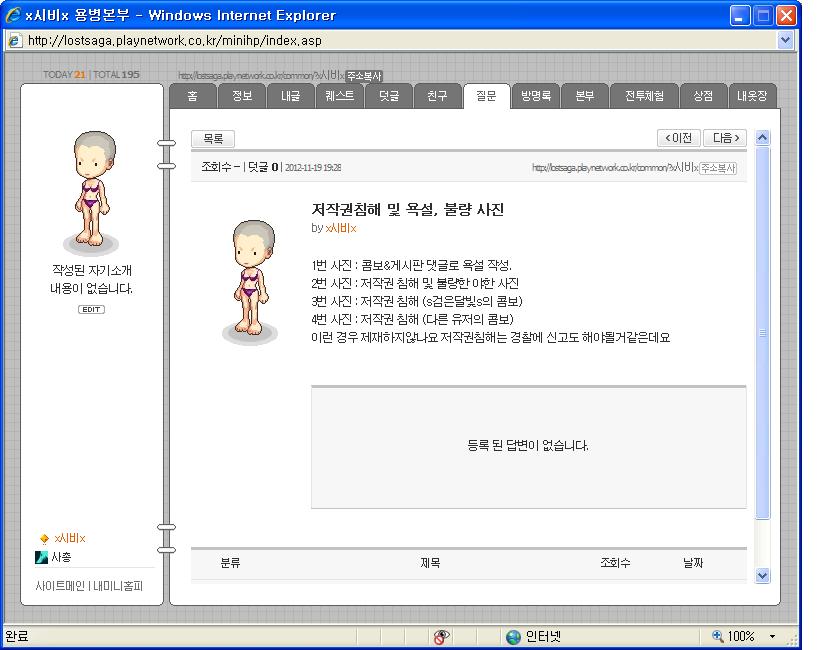Image resolution: width=840 pixels, height=650 pixels.
Task: Click the page icon in address bar
Action: click(x=15, y=41)
